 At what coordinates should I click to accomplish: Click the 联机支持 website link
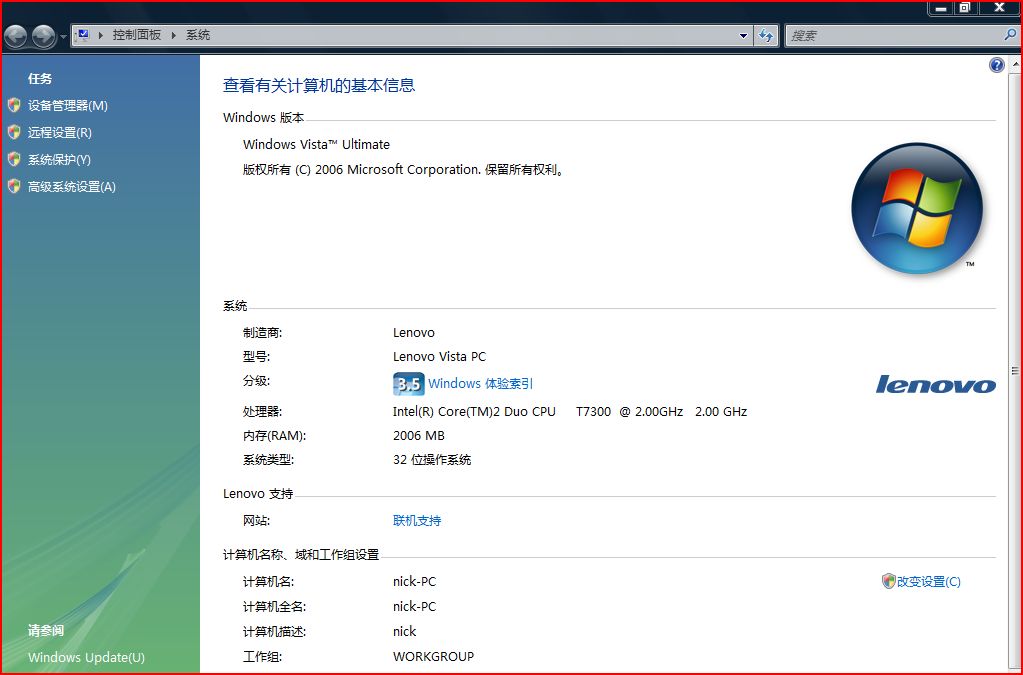click(x=417, y=521)
